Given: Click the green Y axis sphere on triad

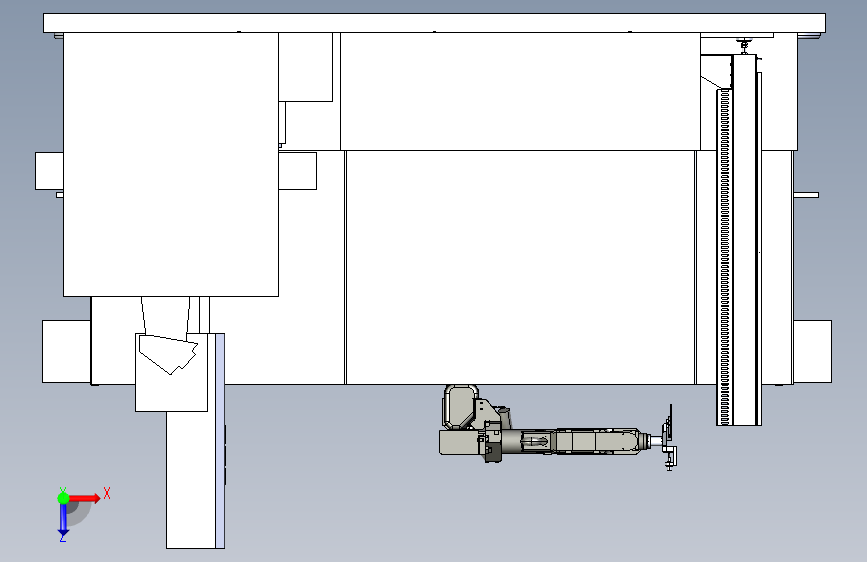Looking at the screenshot, I should [63, 498].
